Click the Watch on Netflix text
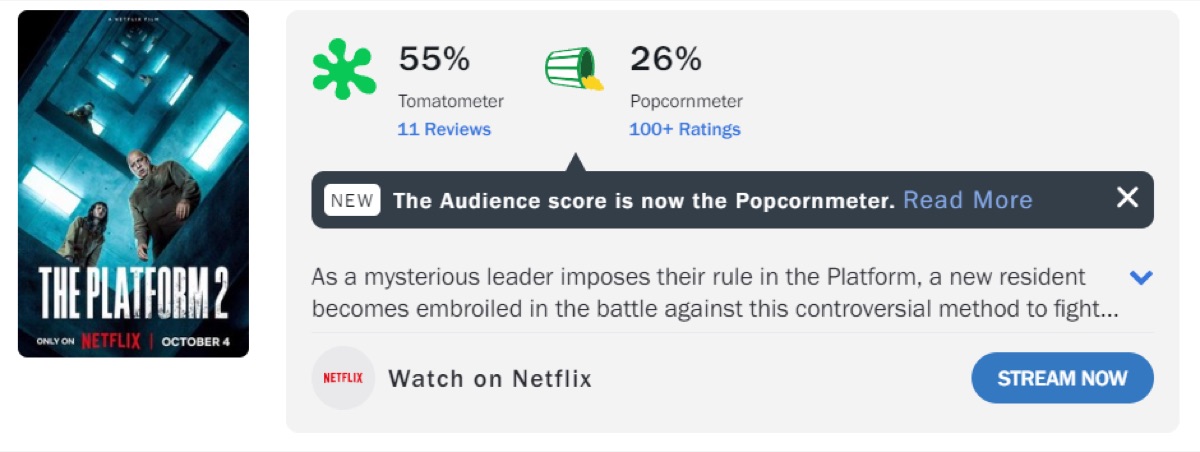The height and width of the screenshot is (452, 1200). [490, 379]
